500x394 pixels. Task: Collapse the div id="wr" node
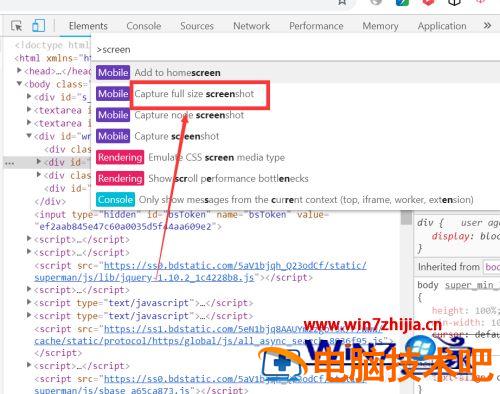[x=29, y=136]
